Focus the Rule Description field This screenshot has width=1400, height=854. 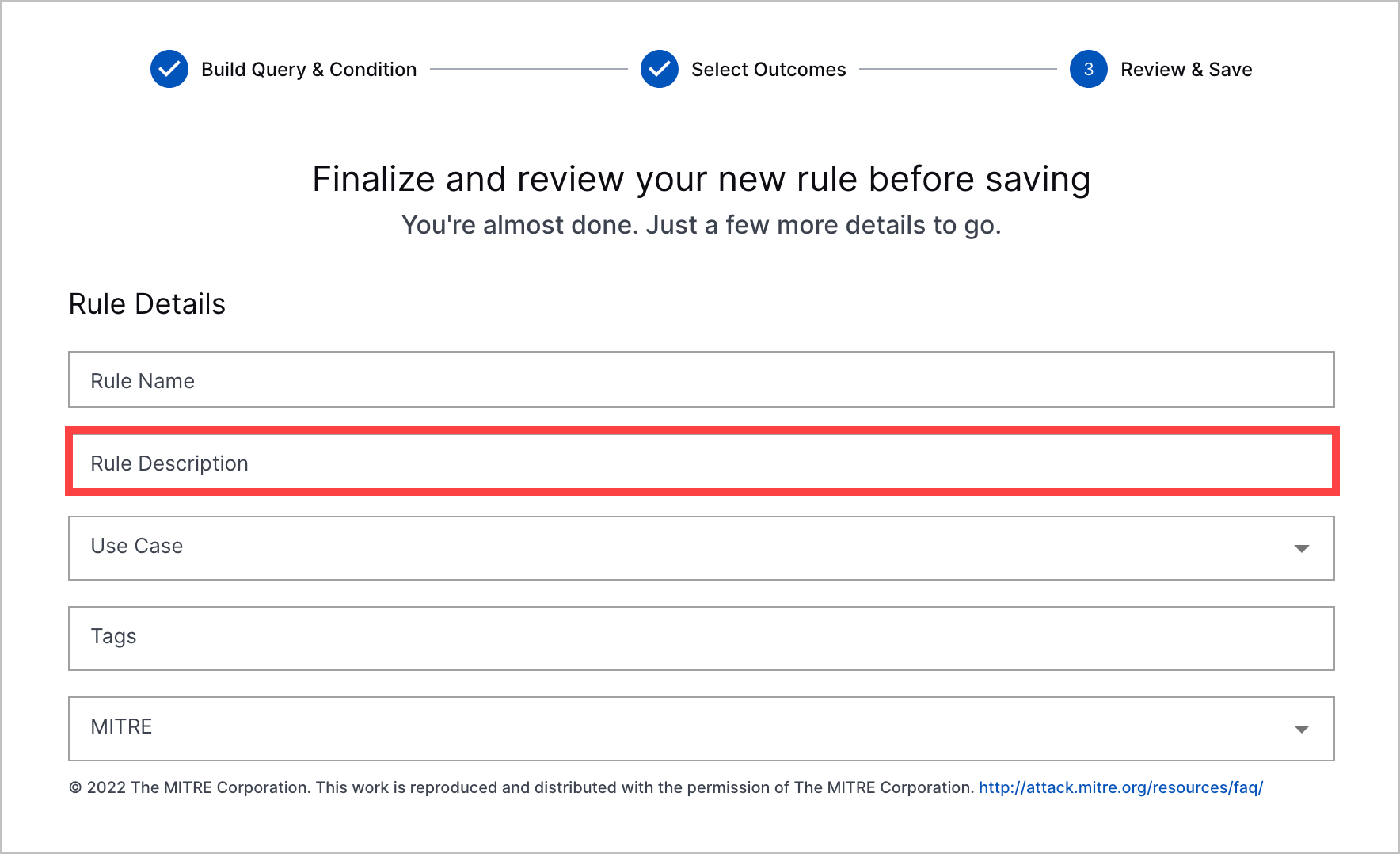702,462
